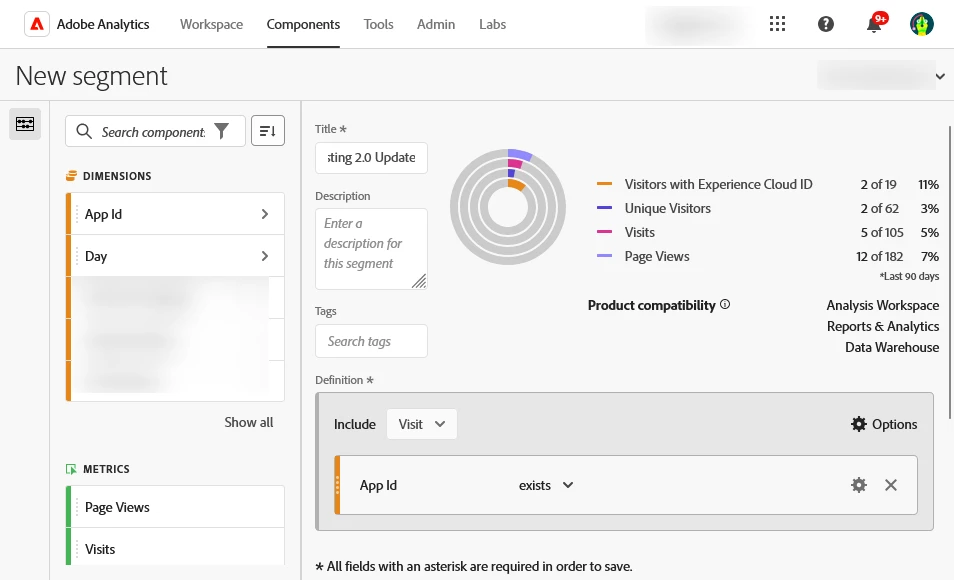Open the Workspace tab
This screenshot has width=954, height=580.
(x=211, y=24)
